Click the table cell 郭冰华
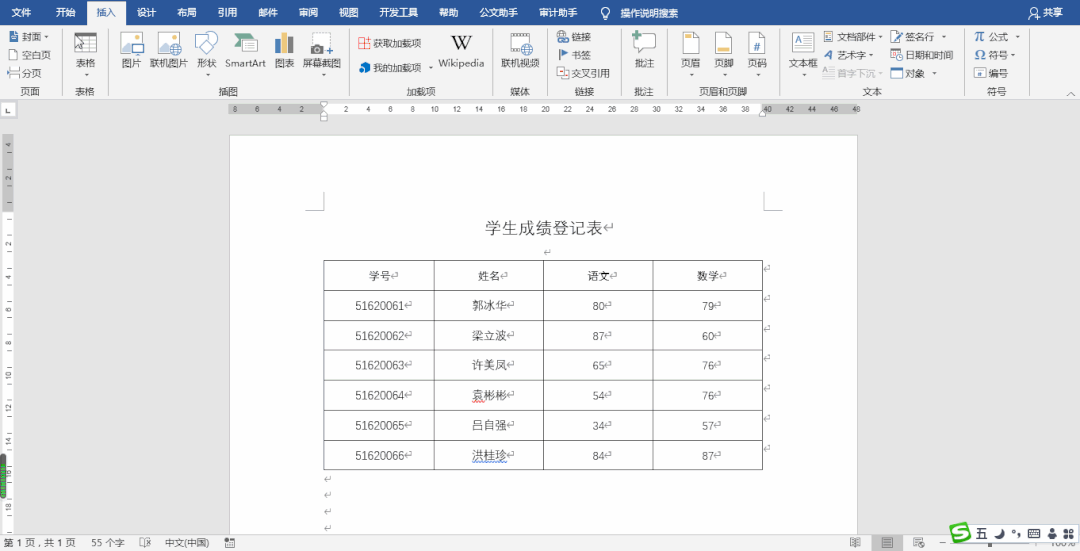 (489, 306)
